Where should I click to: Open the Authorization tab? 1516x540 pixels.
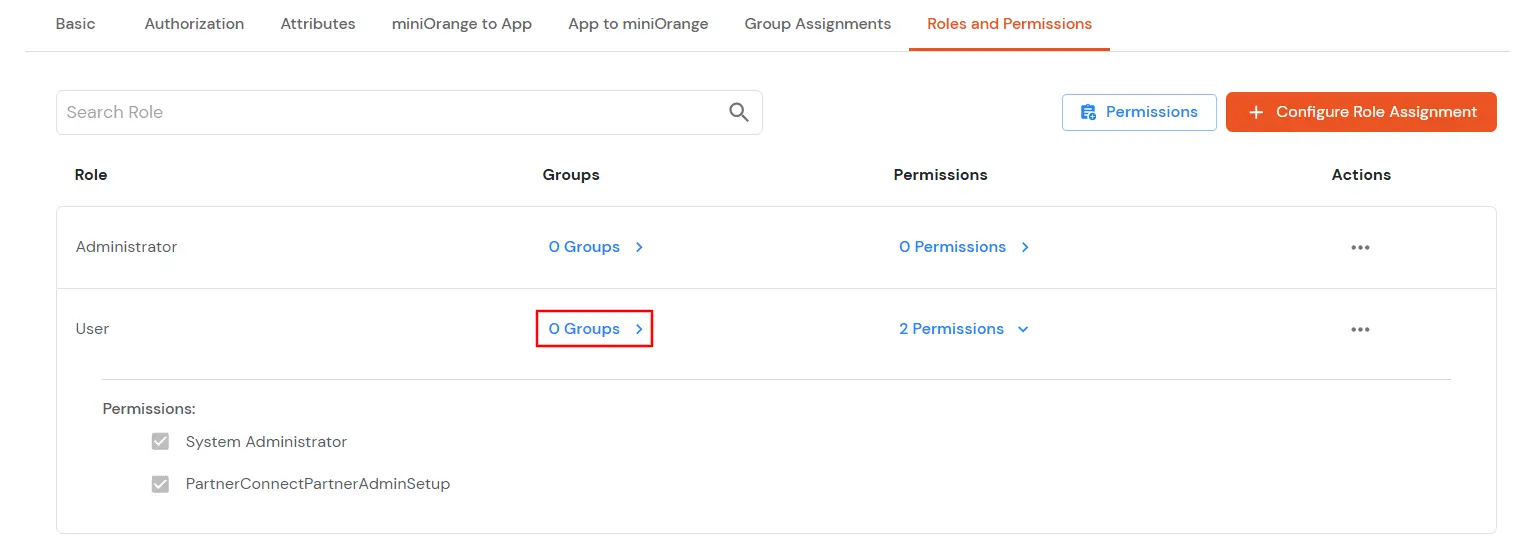click(x=194, y=24)
